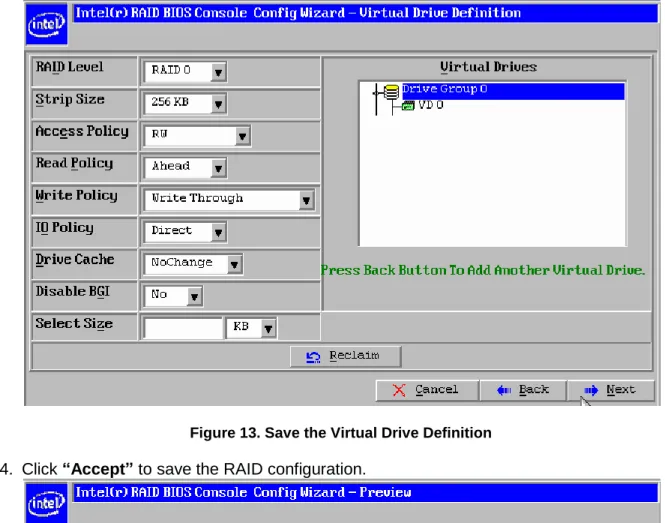Viewport: 665px width, 523px height.
Task: Open the Write Policy dropdown arrow
Action: (x=306, y=200)
